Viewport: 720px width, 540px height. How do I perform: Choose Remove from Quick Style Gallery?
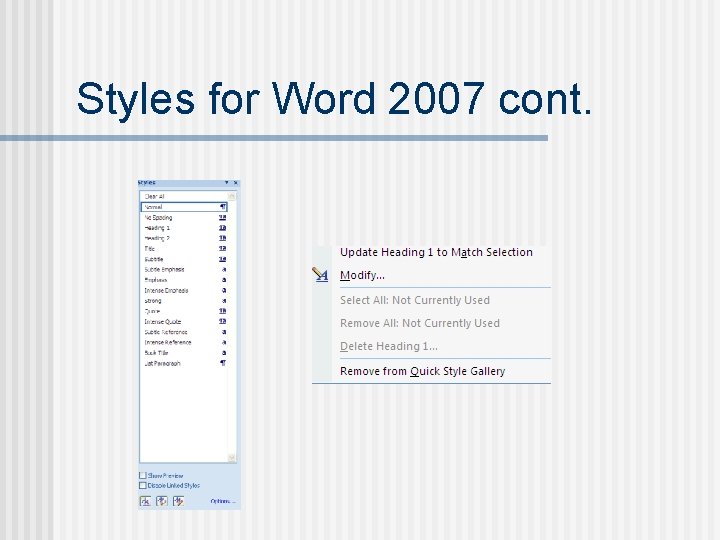422,371
